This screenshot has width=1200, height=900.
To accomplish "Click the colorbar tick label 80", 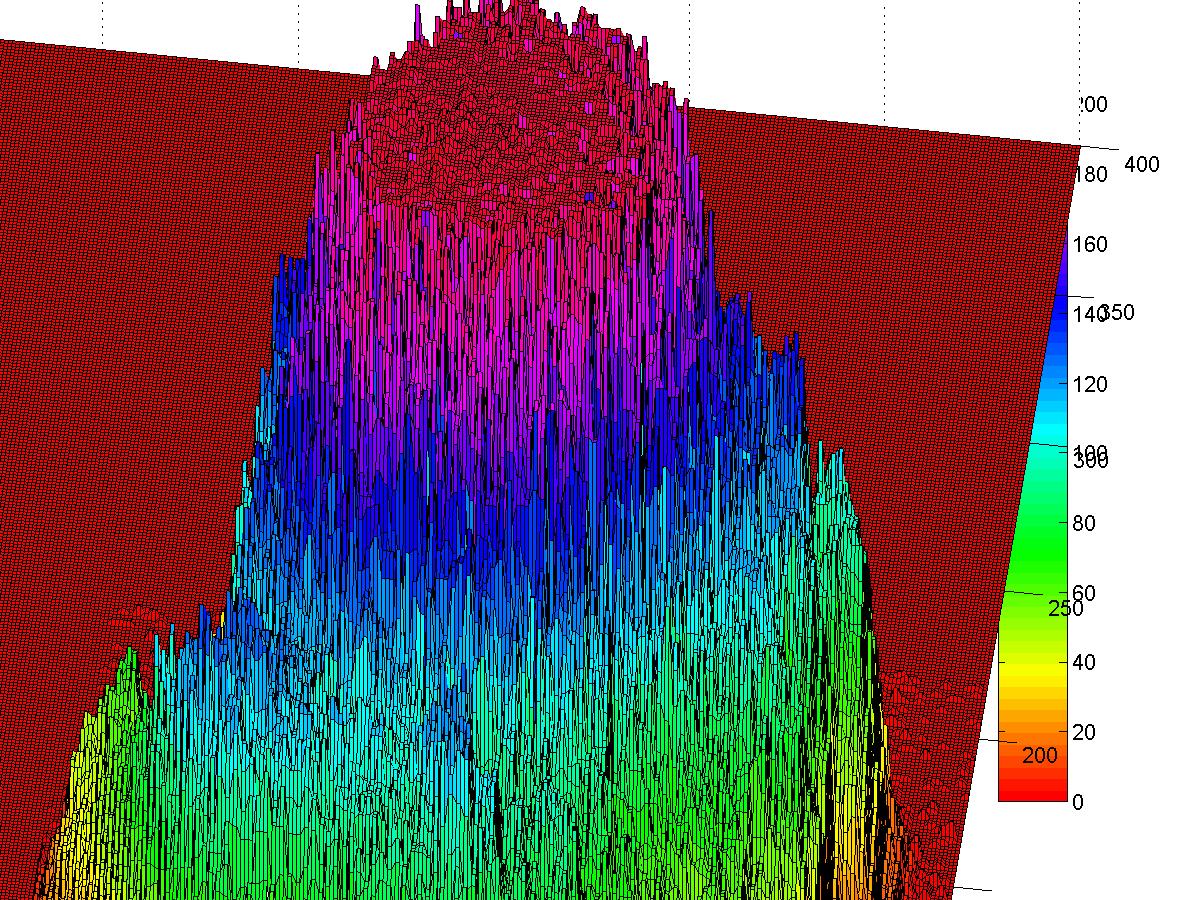I will [x=1083, y=524].
